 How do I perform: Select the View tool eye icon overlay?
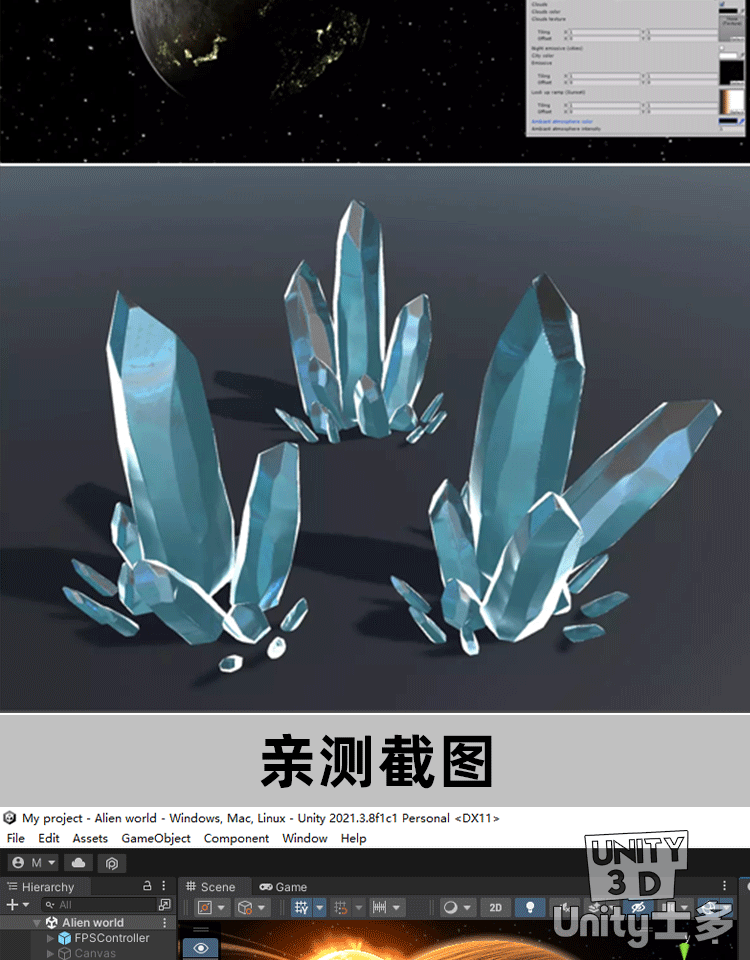point(201,949)
